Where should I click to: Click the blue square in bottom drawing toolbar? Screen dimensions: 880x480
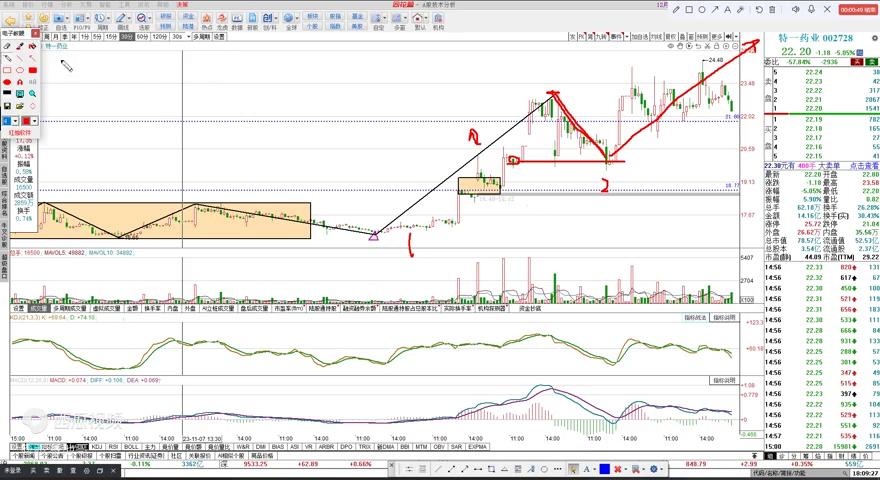tap(604, 469)
